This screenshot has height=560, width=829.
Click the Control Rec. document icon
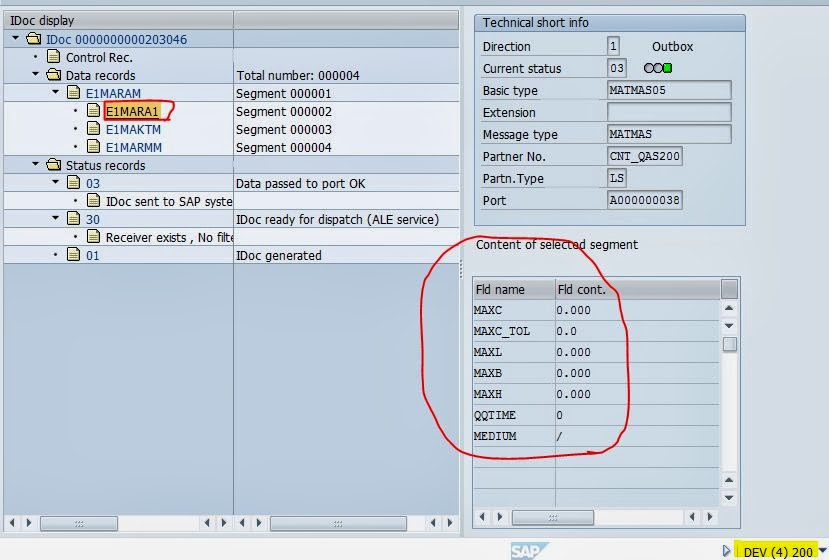click(53, 56)
